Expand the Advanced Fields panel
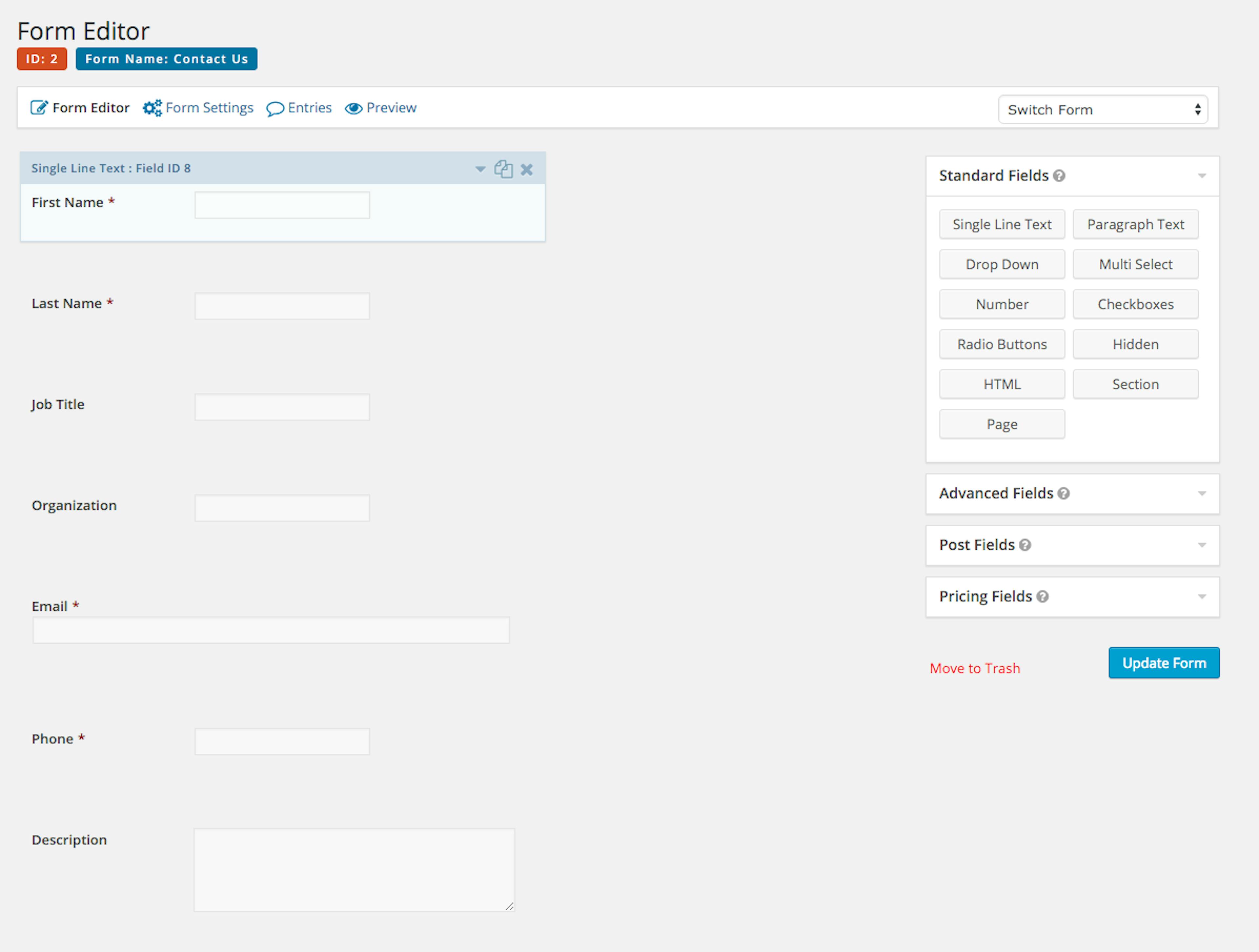This screenshot has width=1259, height=952. click(x=1202, y=494)
